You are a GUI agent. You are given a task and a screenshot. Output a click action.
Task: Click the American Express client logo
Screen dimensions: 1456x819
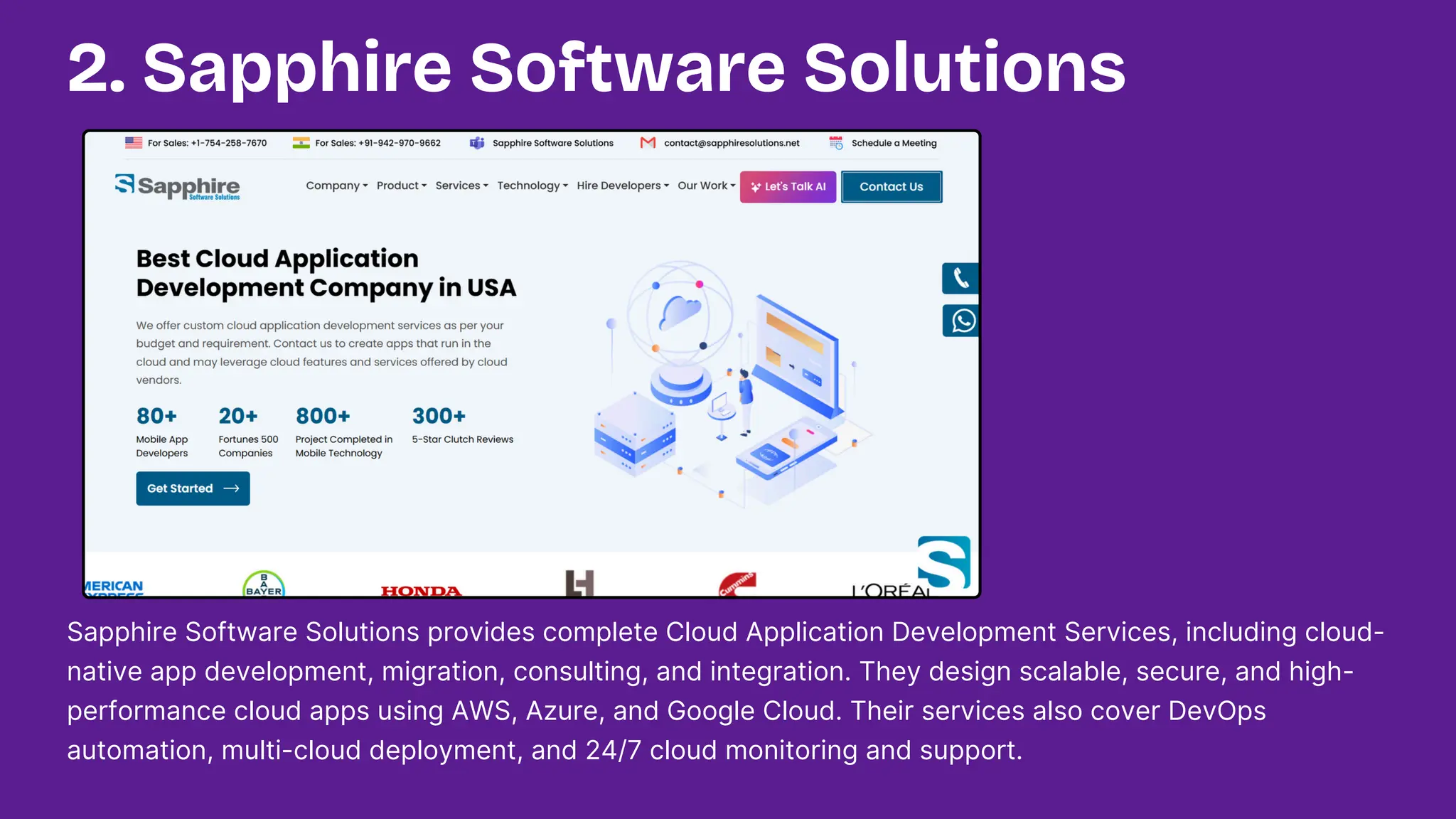click(x=114, y=588)
